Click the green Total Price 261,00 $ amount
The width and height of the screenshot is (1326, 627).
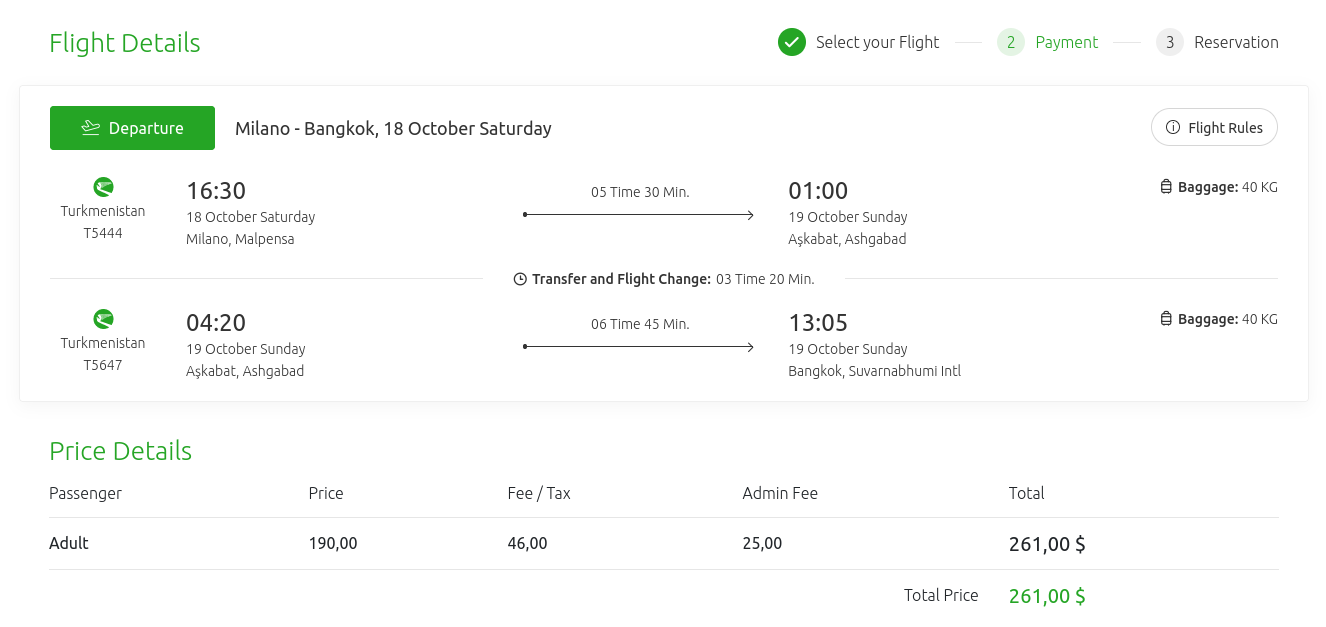pos(1047,596)
